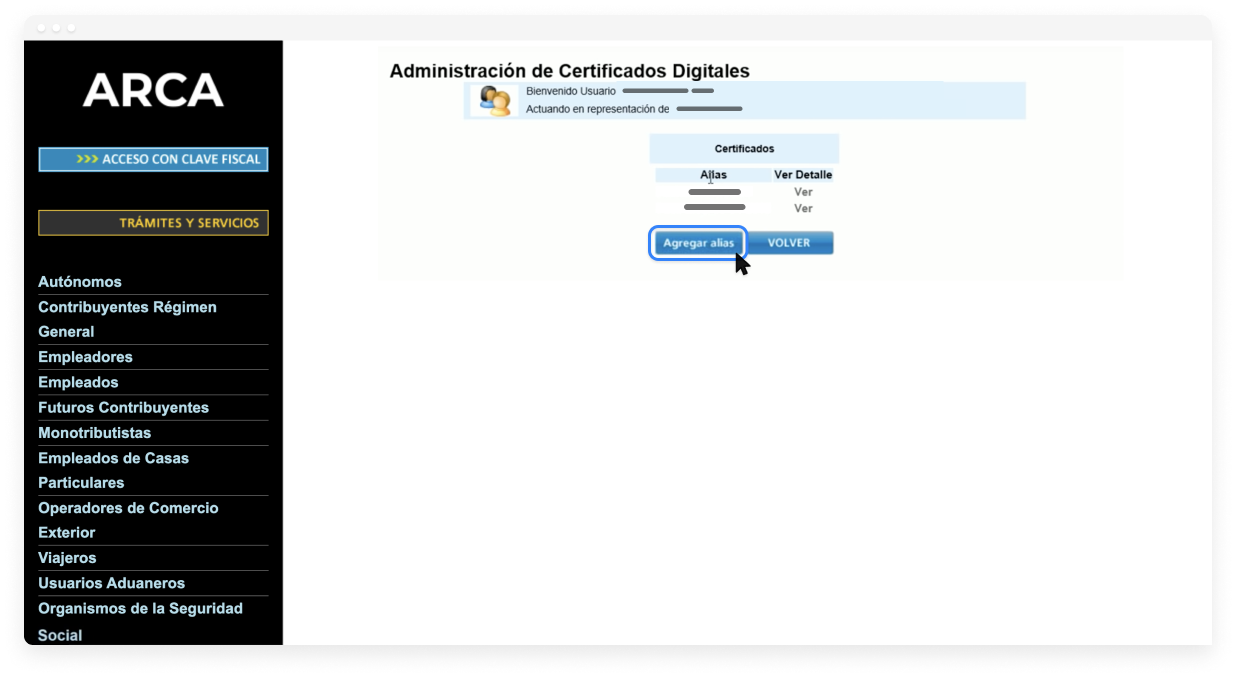Open the Autónomos section
The width and height of the screenshot is (1236, 678).
80,282
